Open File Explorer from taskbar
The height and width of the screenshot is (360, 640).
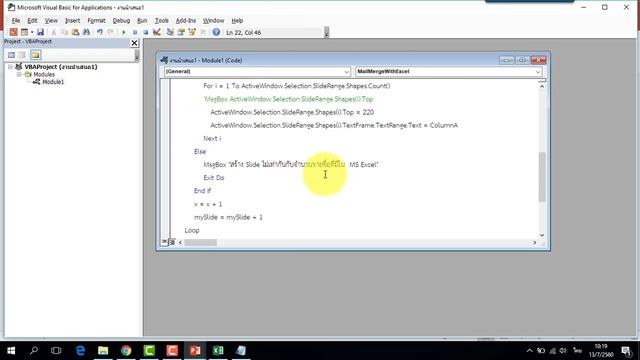[103, 351]
